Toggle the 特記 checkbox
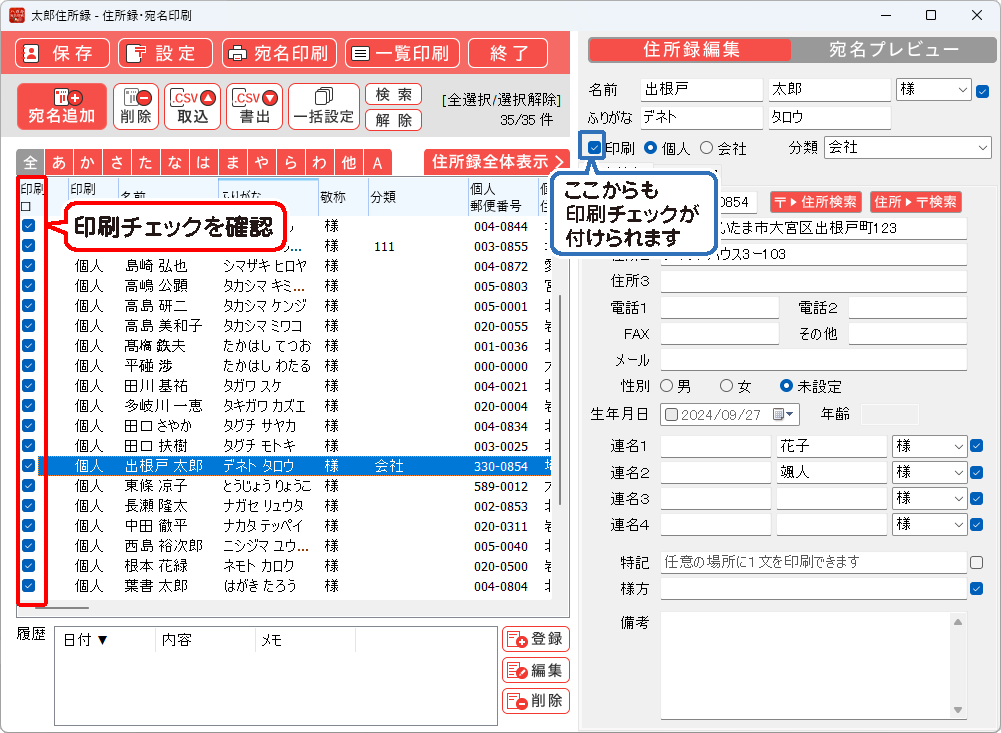 (976, 563)
